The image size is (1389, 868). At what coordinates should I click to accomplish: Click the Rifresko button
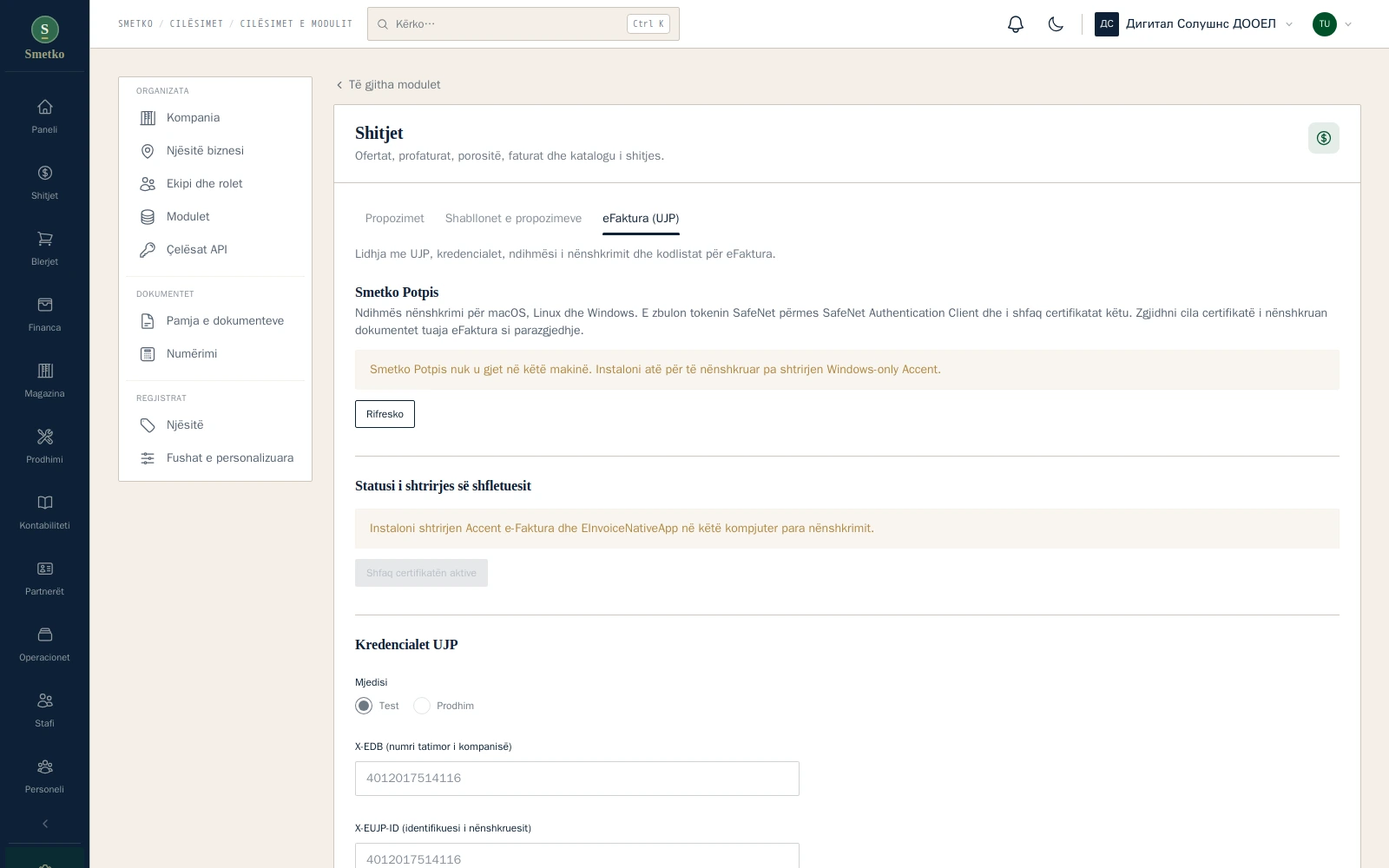point(385,414)
